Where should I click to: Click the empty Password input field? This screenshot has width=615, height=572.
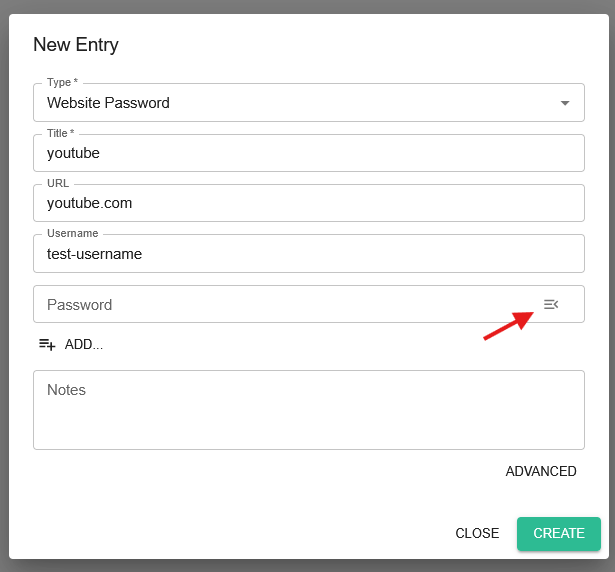[286, 304]
